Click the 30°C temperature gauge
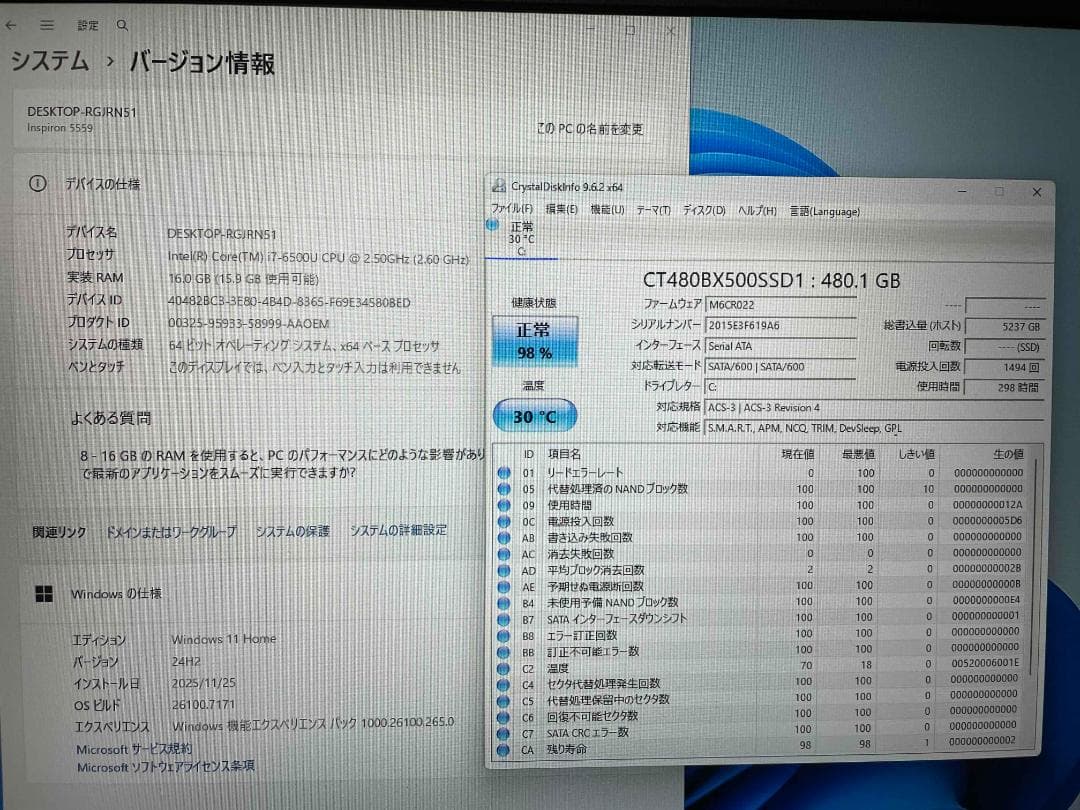Viewport: 1080px width, 810px height. point(534,414)
